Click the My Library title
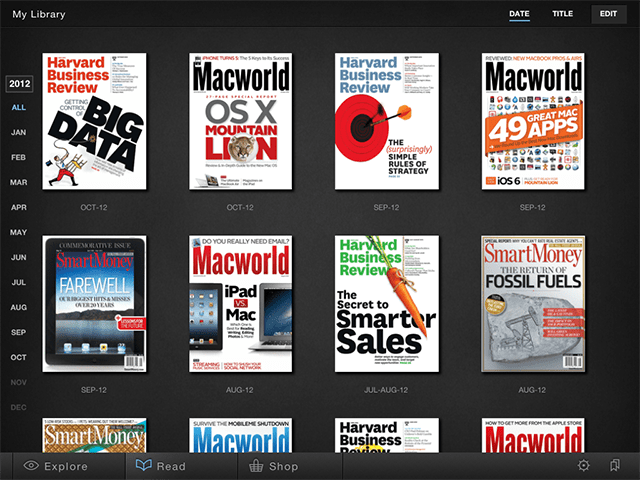640x480 pixels. [x=39, y=14]
